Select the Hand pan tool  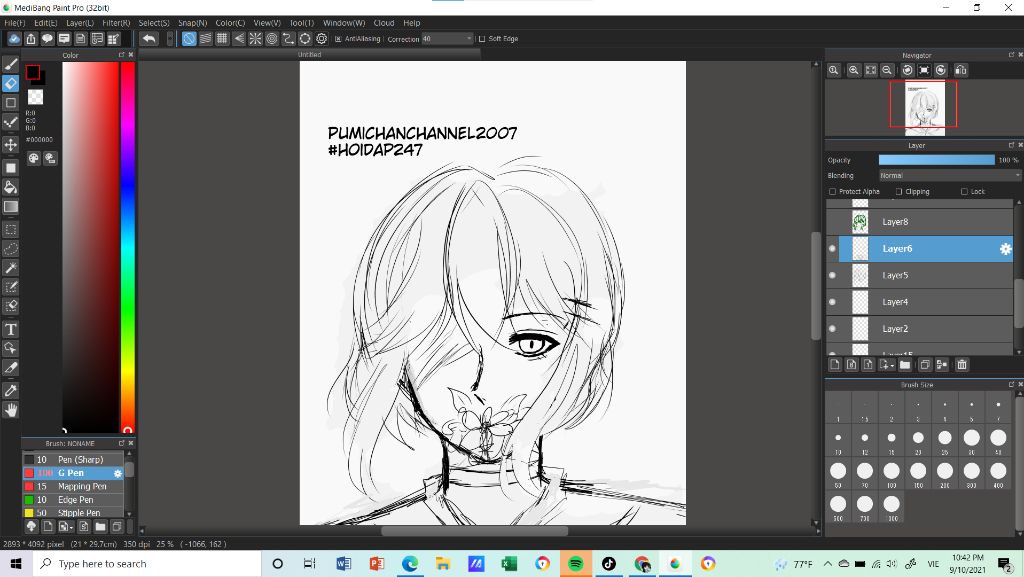[x=11, y=410]
